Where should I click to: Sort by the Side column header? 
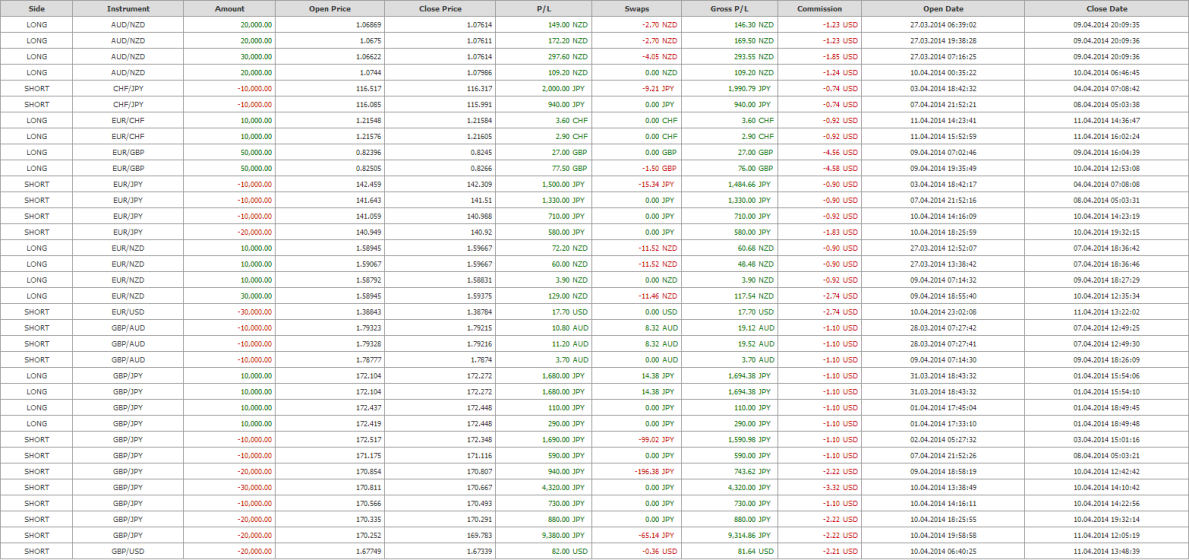coord(36,9)
